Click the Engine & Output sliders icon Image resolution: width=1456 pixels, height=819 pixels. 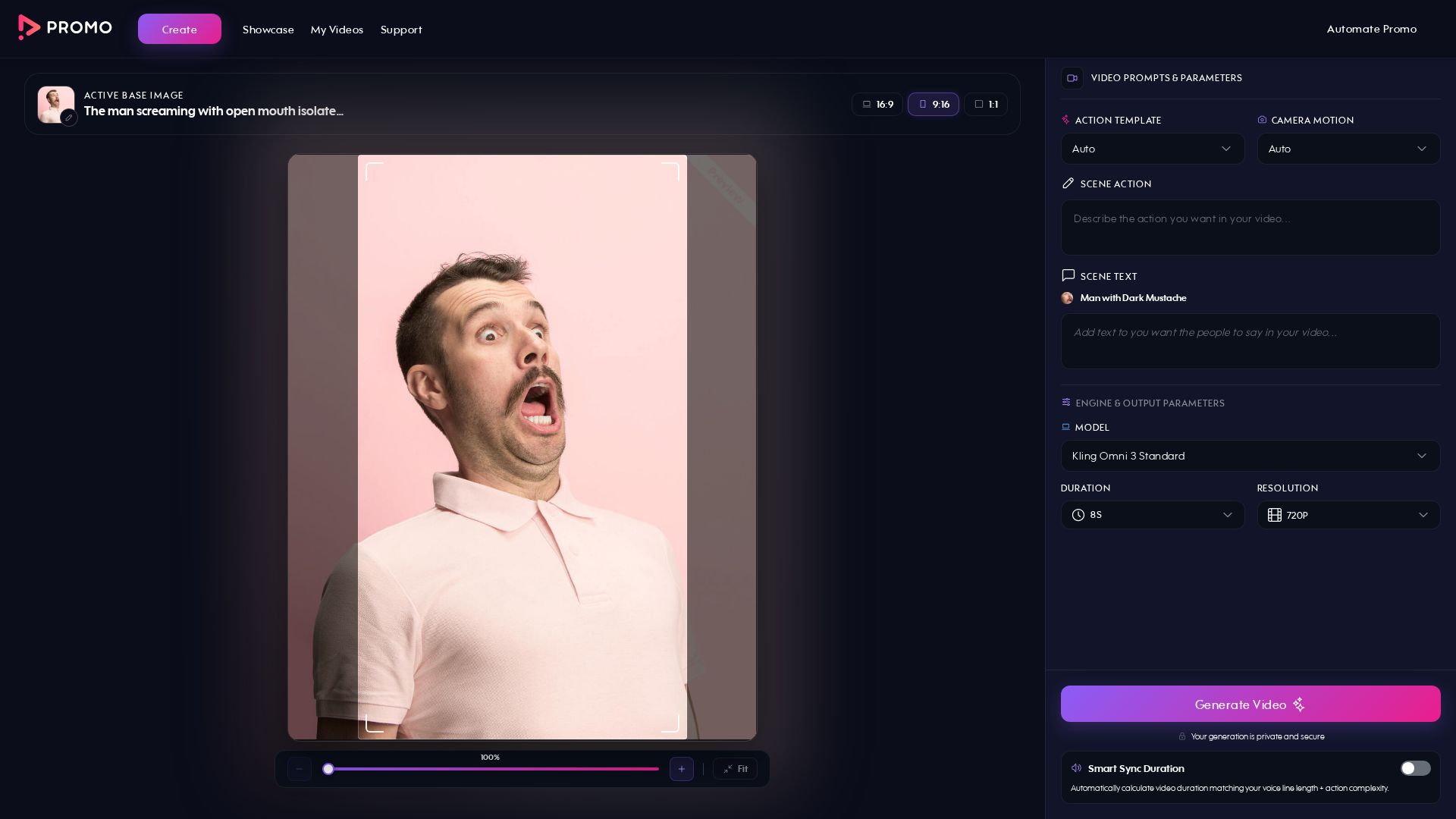(x=1065, y=403)
